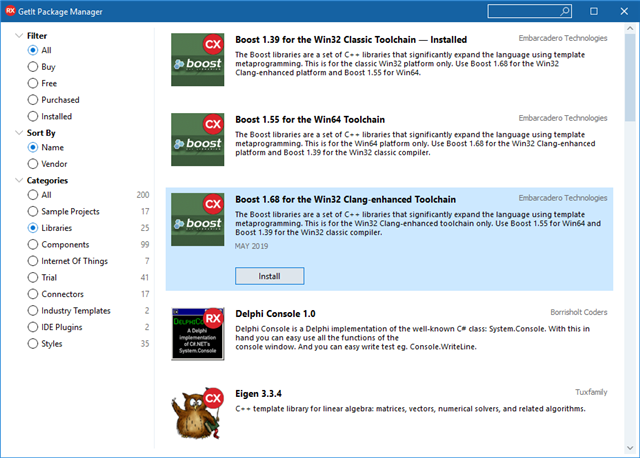Click the Eigen 3.3.4 title

[x=258, y=394]
